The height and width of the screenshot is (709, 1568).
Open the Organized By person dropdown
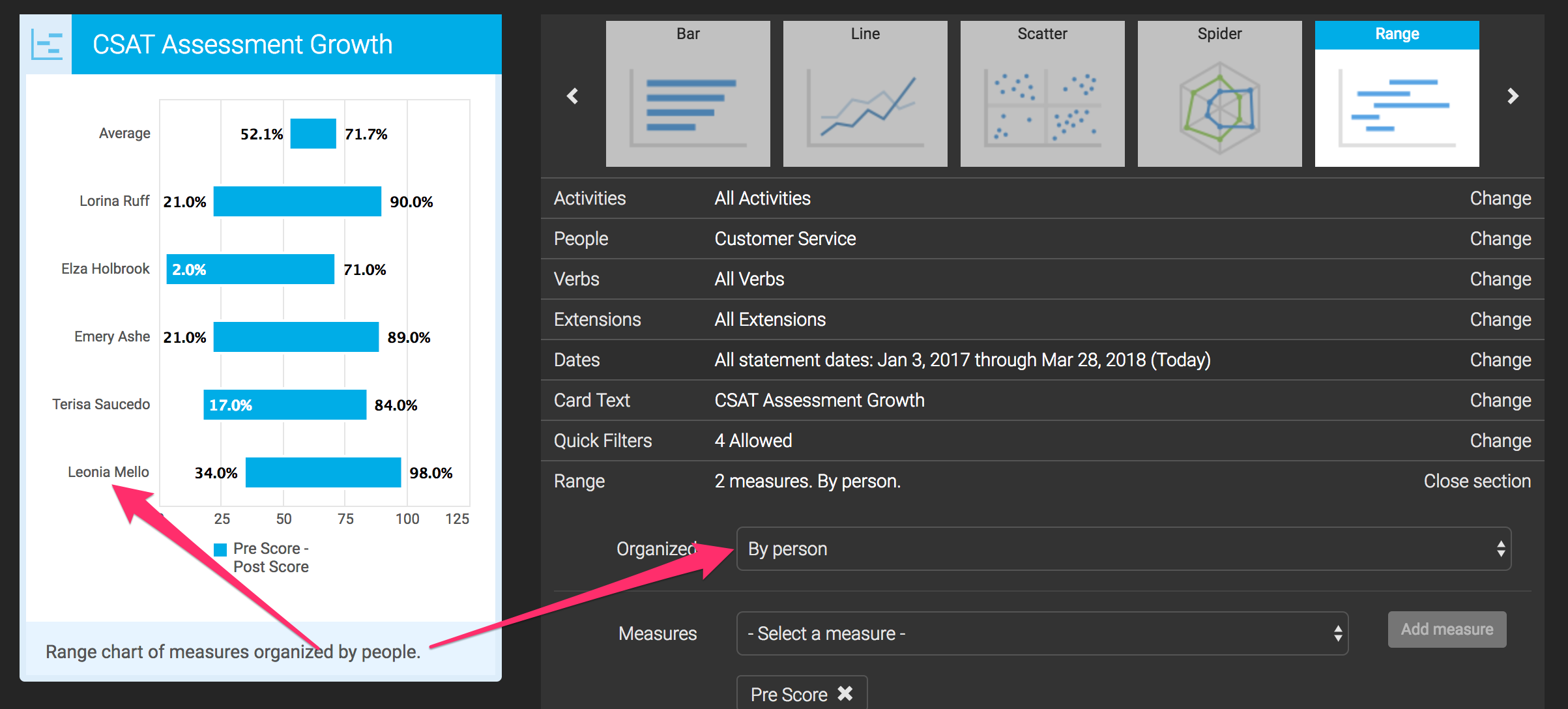pos(1123,549)
